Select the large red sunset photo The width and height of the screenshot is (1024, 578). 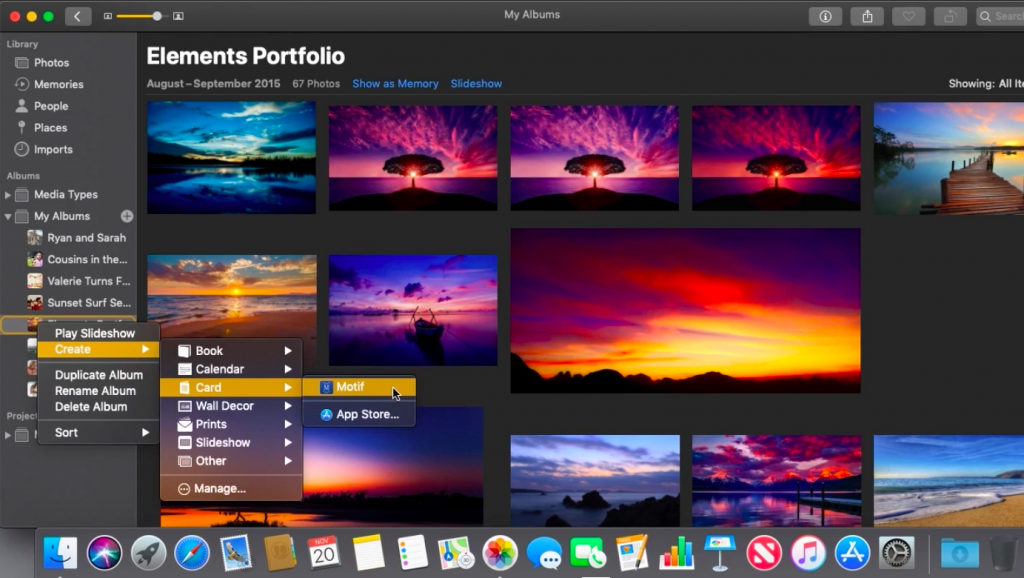click(x=685, y=310)
